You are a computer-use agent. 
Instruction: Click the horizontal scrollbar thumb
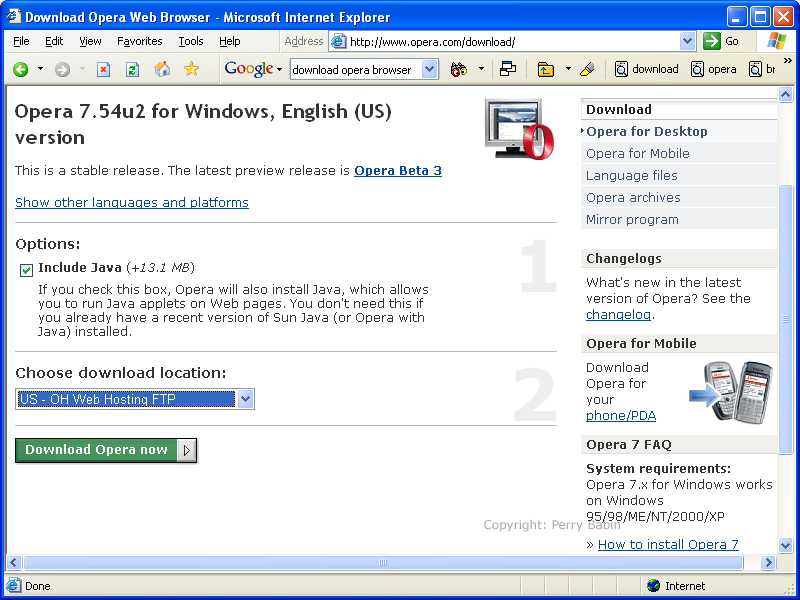(383, 563)
